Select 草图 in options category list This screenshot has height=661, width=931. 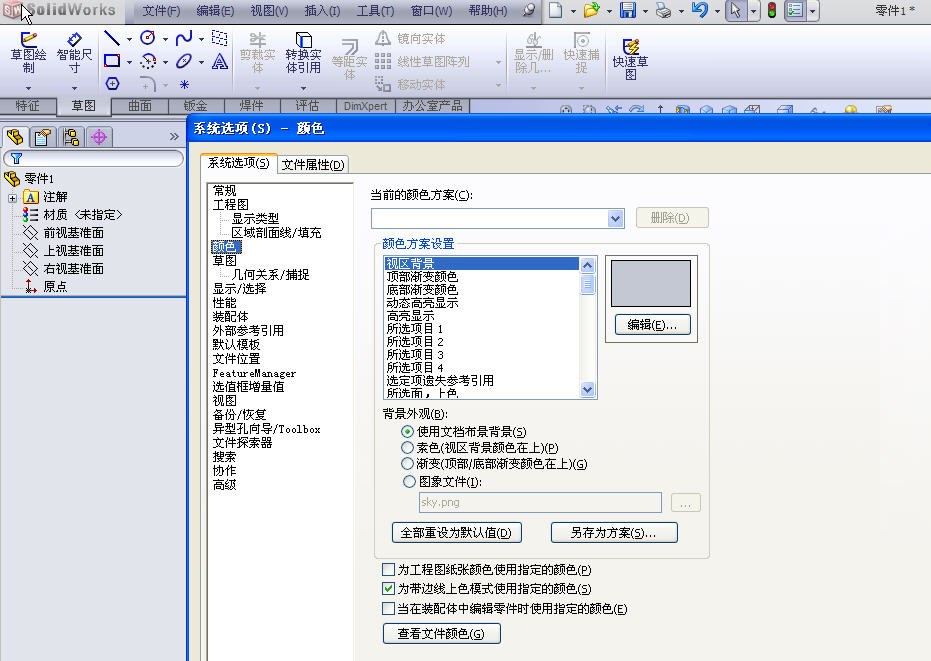pyautogui.click(x=224, y=261)
